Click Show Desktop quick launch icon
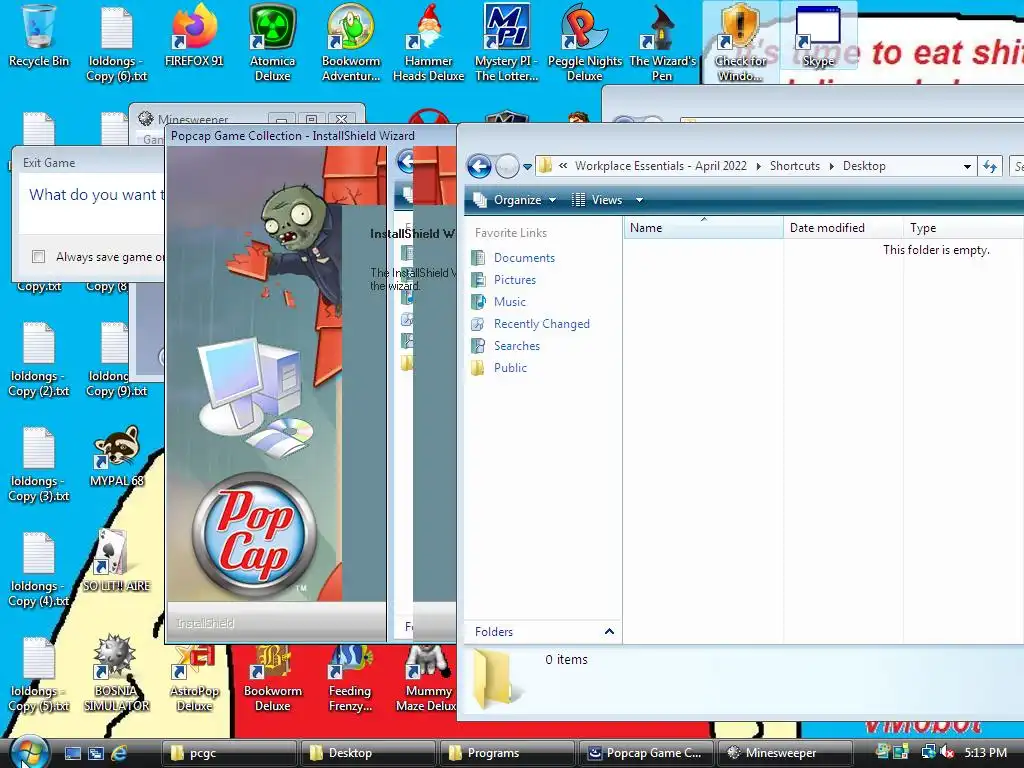The height and width of the screenshot is (768, 1024). pos(72,753)
